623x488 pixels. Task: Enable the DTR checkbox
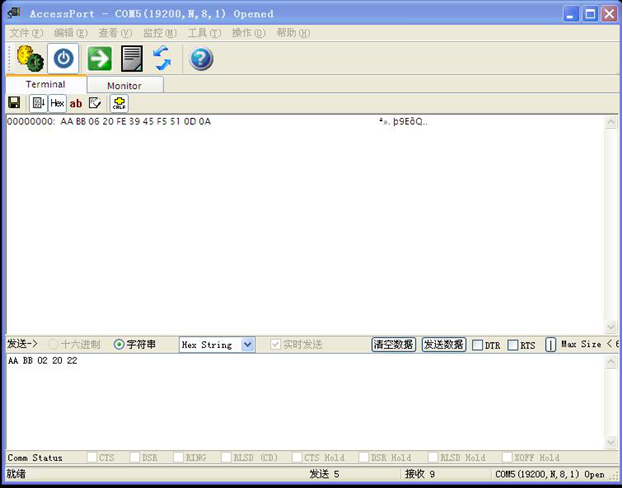(x=477, y=345)
